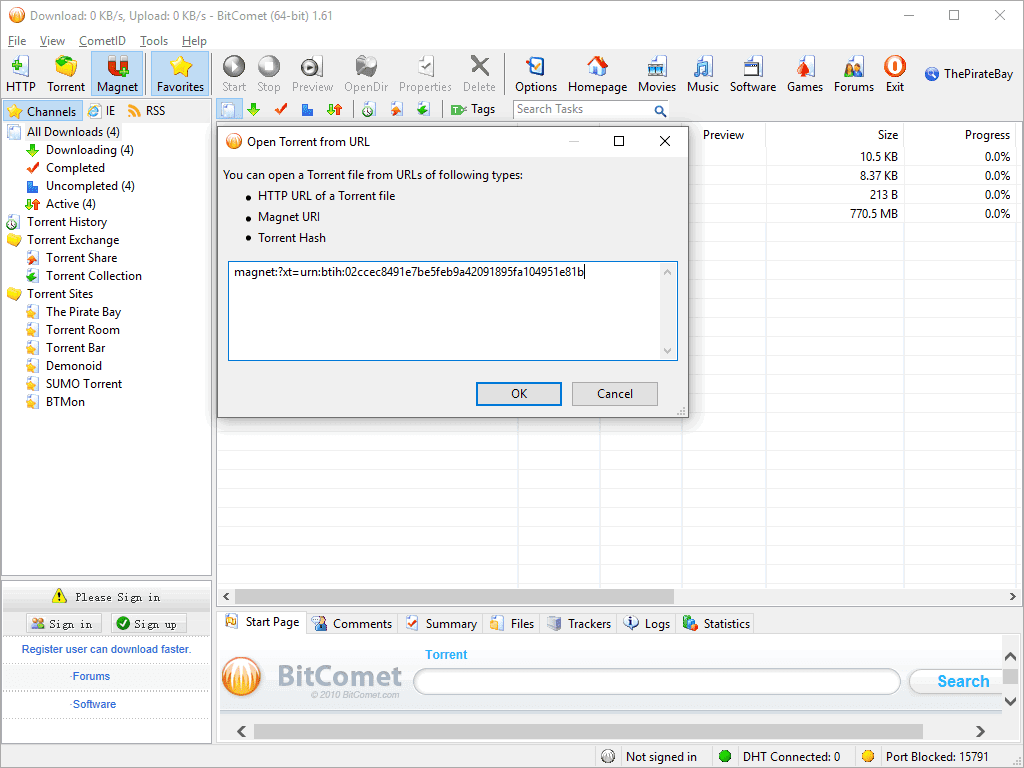This screenshot has height=768, width=1024.
Task: Click the Exit toolbar icon
Action: coord(895,74)
